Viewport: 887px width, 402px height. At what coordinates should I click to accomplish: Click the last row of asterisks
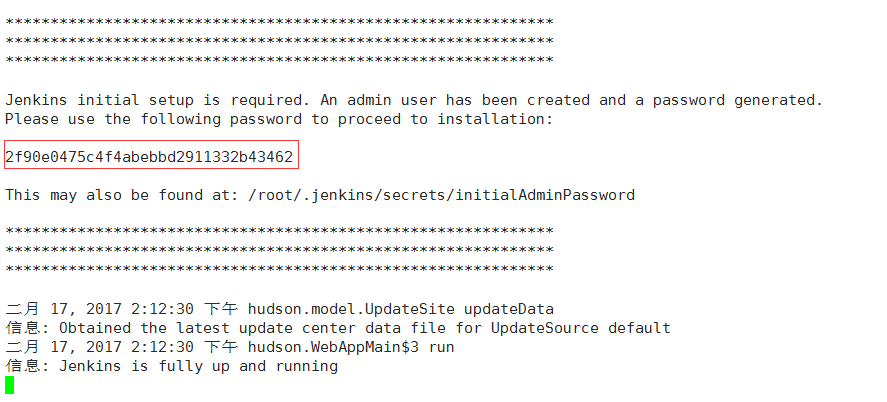279,268
